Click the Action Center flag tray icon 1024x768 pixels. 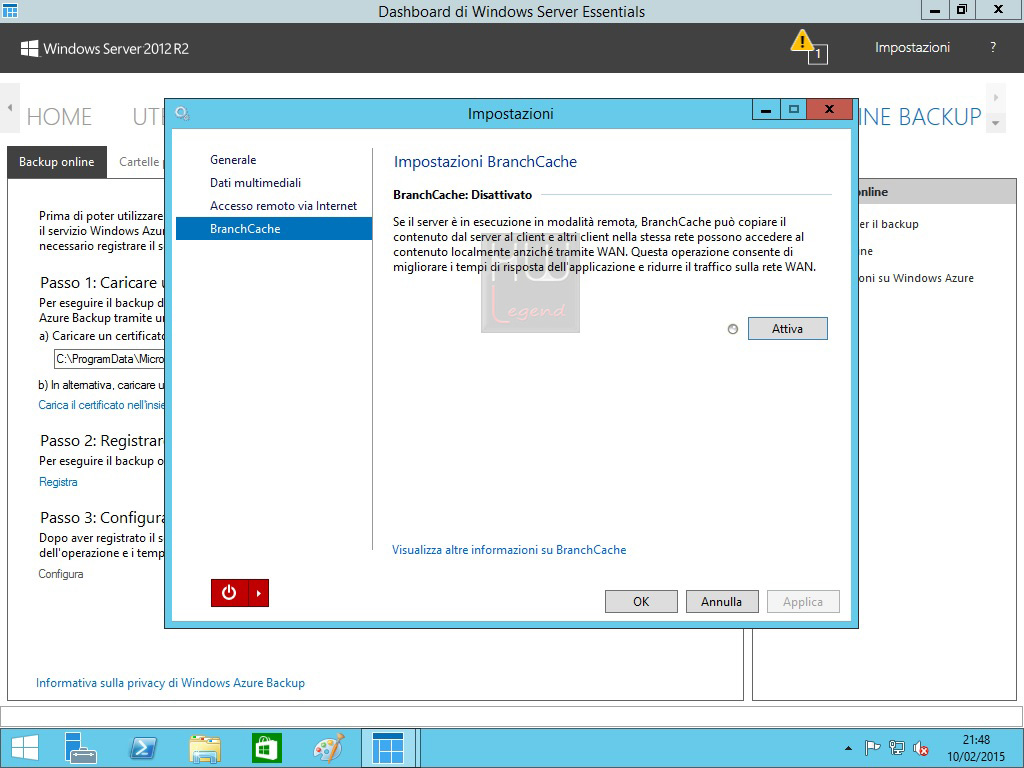[872, 748]
